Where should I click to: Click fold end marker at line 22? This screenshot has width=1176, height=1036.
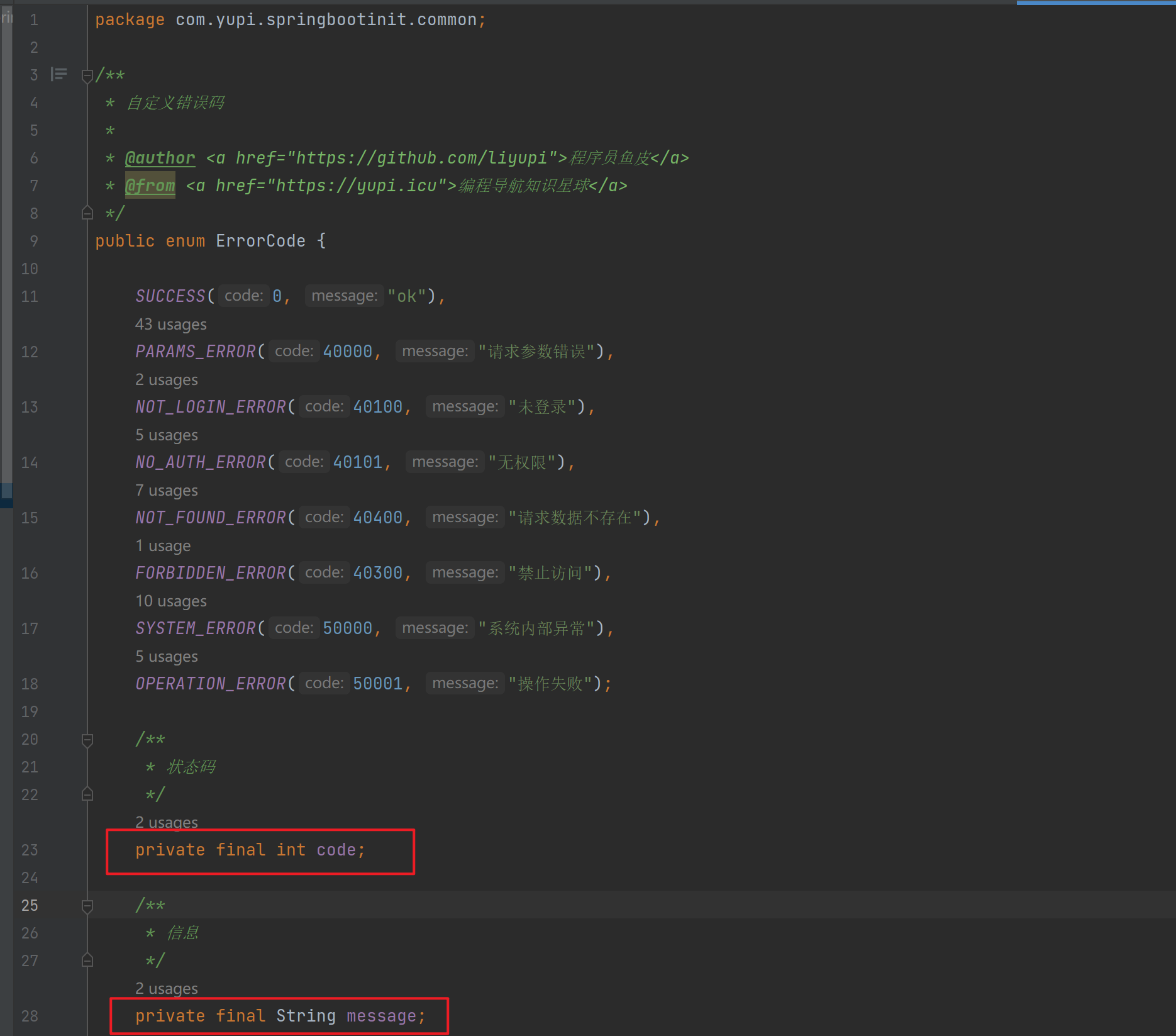87,794
